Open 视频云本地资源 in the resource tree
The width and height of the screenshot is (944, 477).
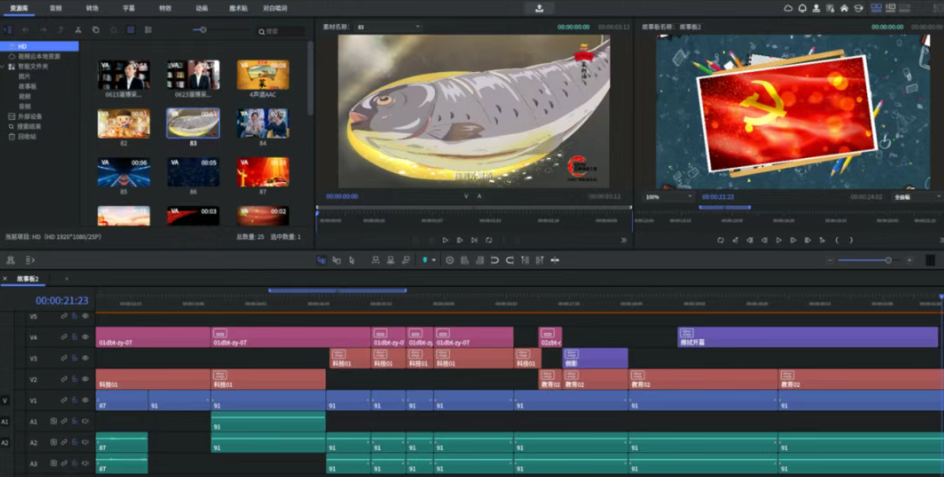[39, 56]
